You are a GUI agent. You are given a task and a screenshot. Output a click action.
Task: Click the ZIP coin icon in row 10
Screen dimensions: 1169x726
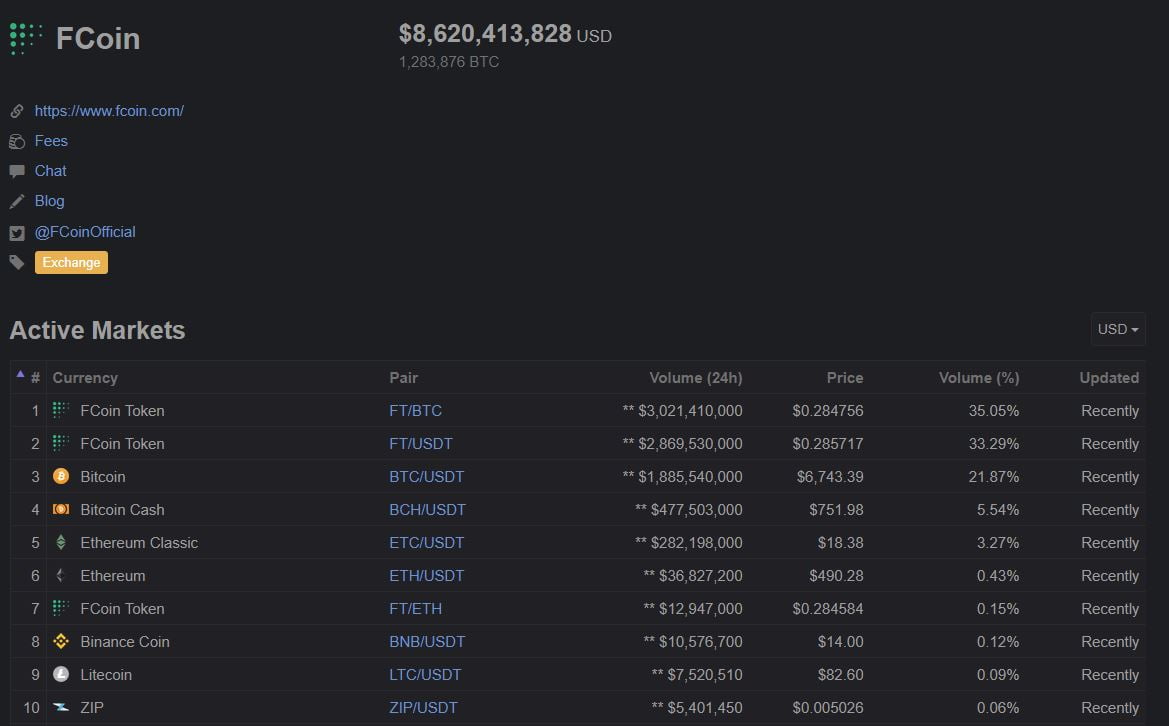[x=61, y=707]
